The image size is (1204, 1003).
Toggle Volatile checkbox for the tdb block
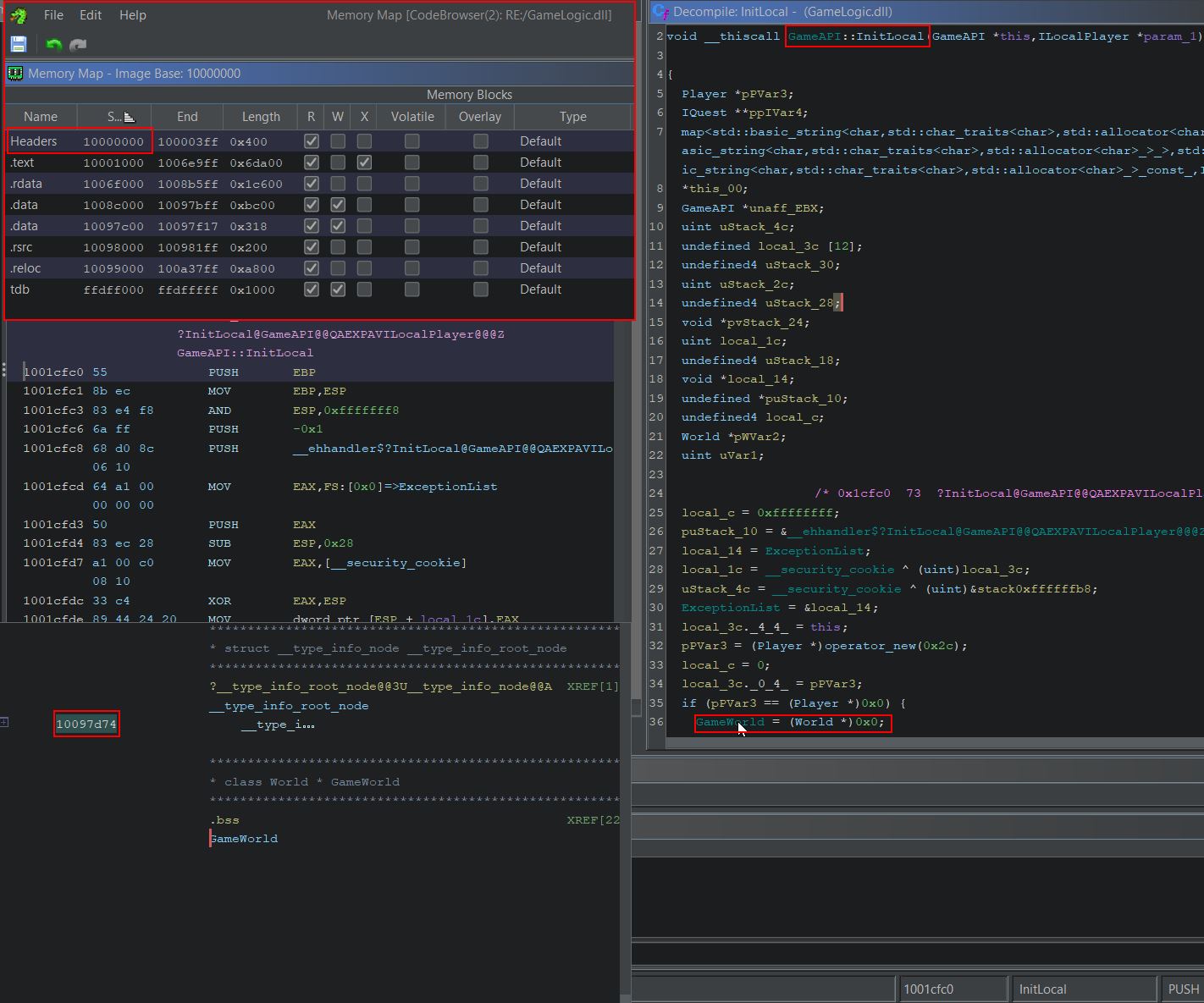click(x=412, y=289)
